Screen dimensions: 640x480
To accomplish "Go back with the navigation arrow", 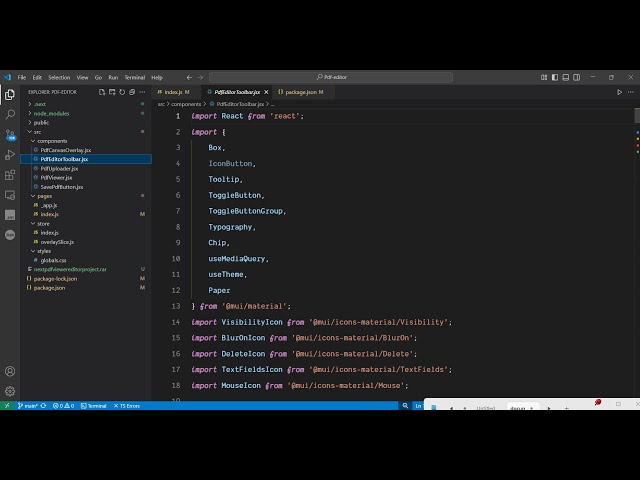I will [189, 77].
